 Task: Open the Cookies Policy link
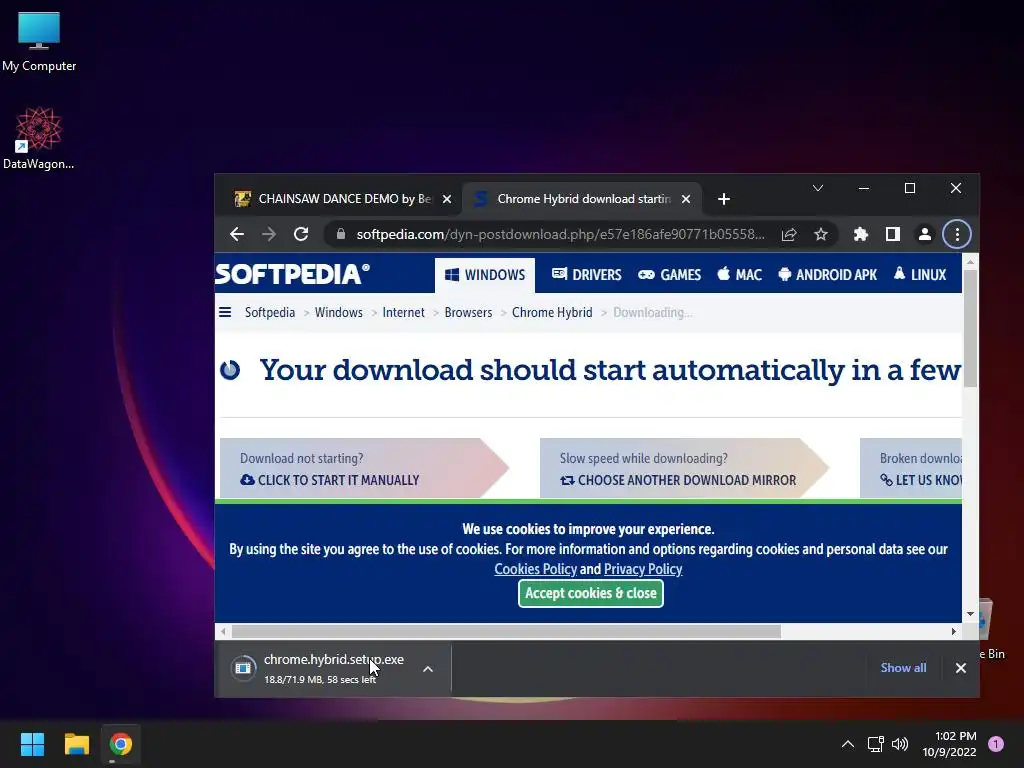click(536, 569)
